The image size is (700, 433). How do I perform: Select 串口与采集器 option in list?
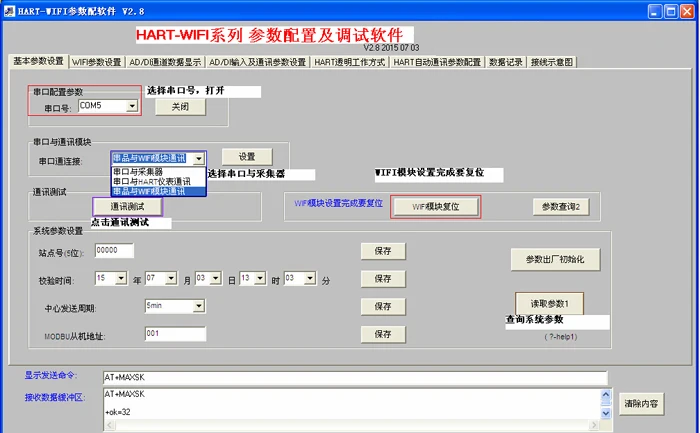click(x=158, y=172)
